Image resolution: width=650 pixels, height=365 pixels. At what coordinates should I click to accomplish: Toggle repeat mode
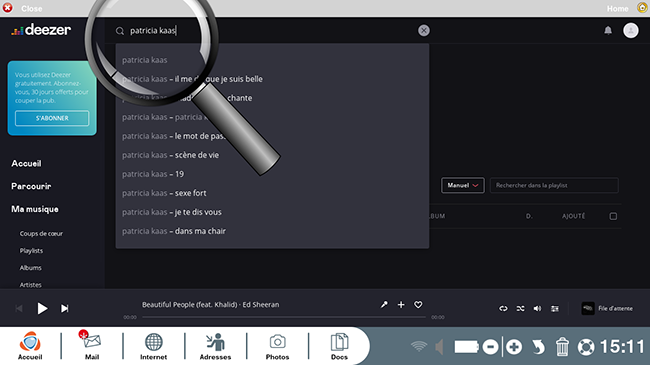coord(503,308)
